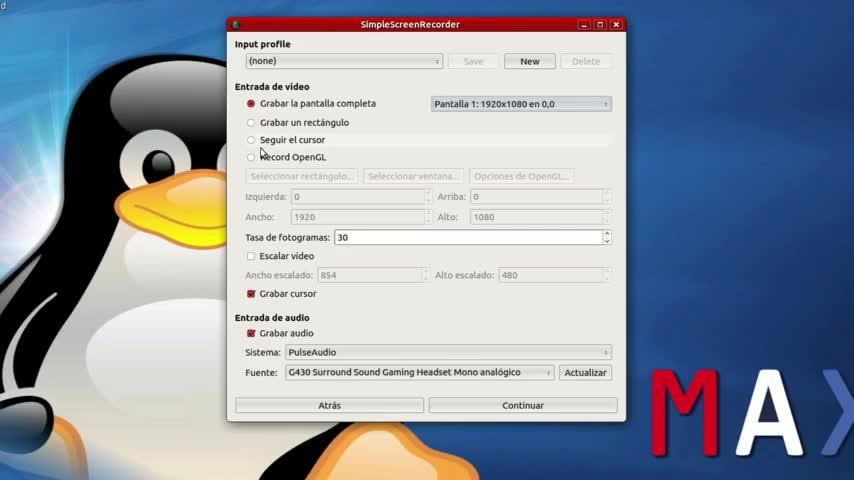
Task: Decrease frame rate with the down stepper arrow
Action: coord(607,241)
